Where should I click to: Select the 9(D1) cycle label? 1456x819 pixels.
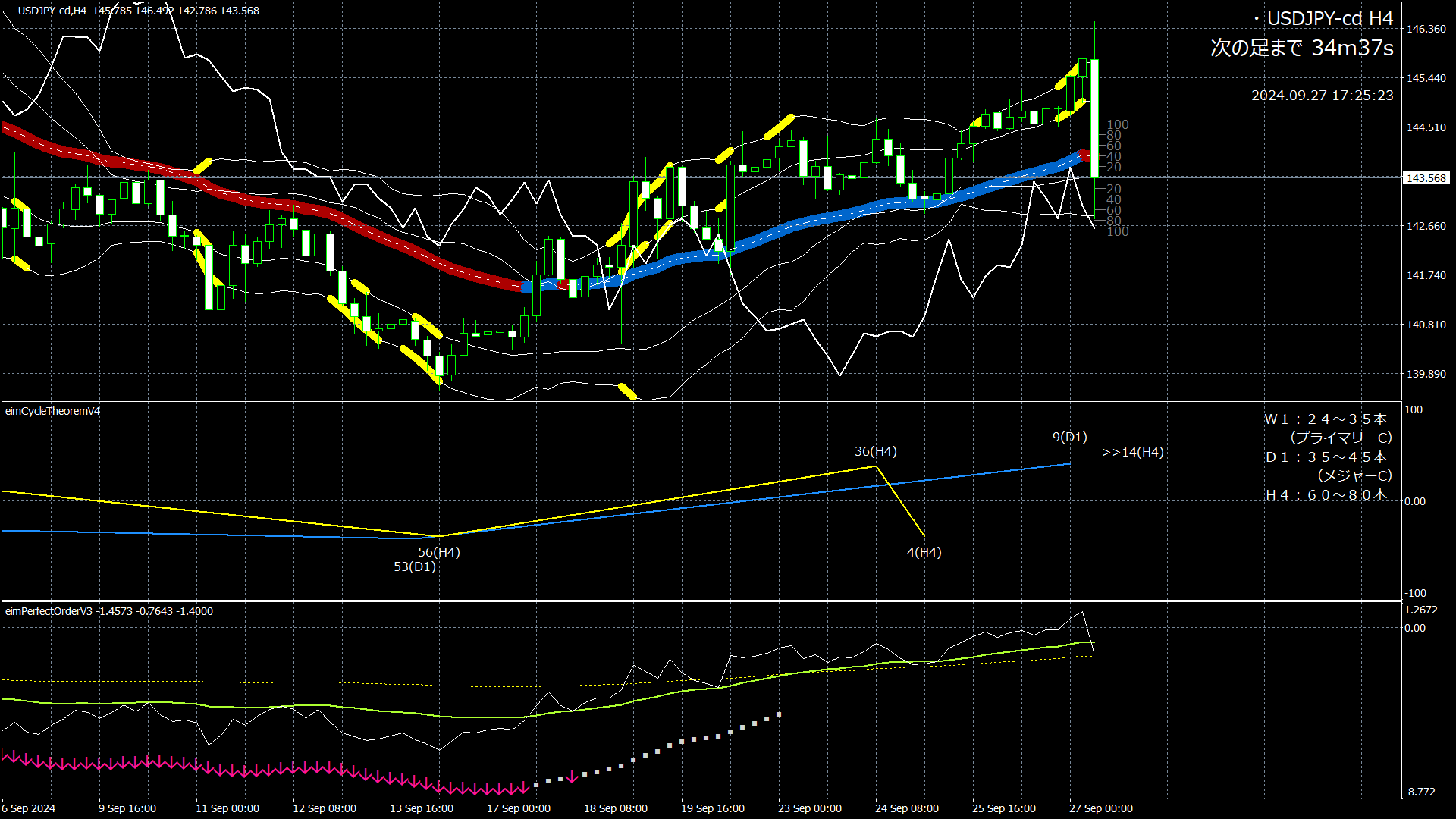coord(1069,437)
